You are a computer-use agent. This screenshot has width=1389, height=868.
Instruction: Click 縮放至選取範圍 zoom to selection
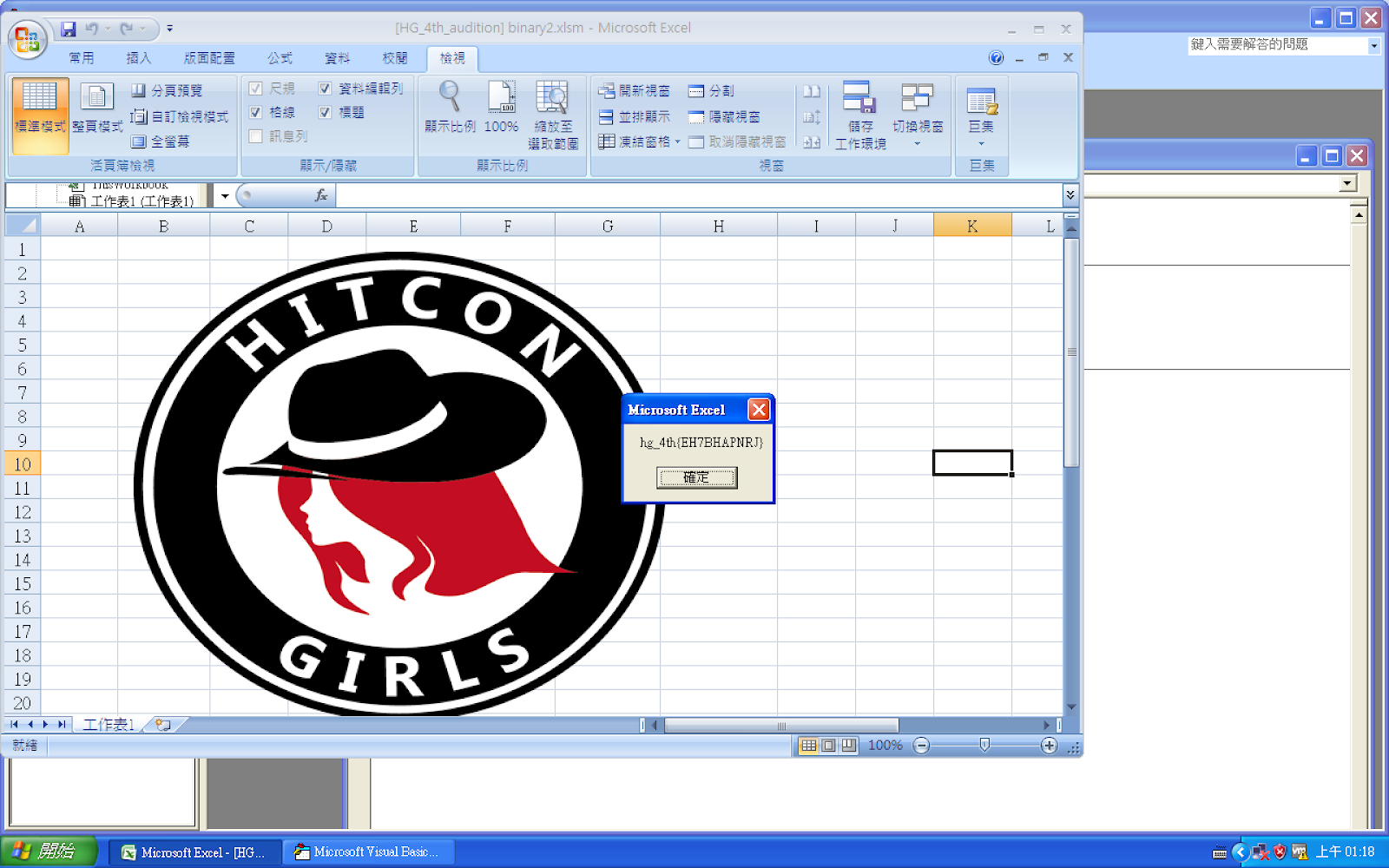553,115
